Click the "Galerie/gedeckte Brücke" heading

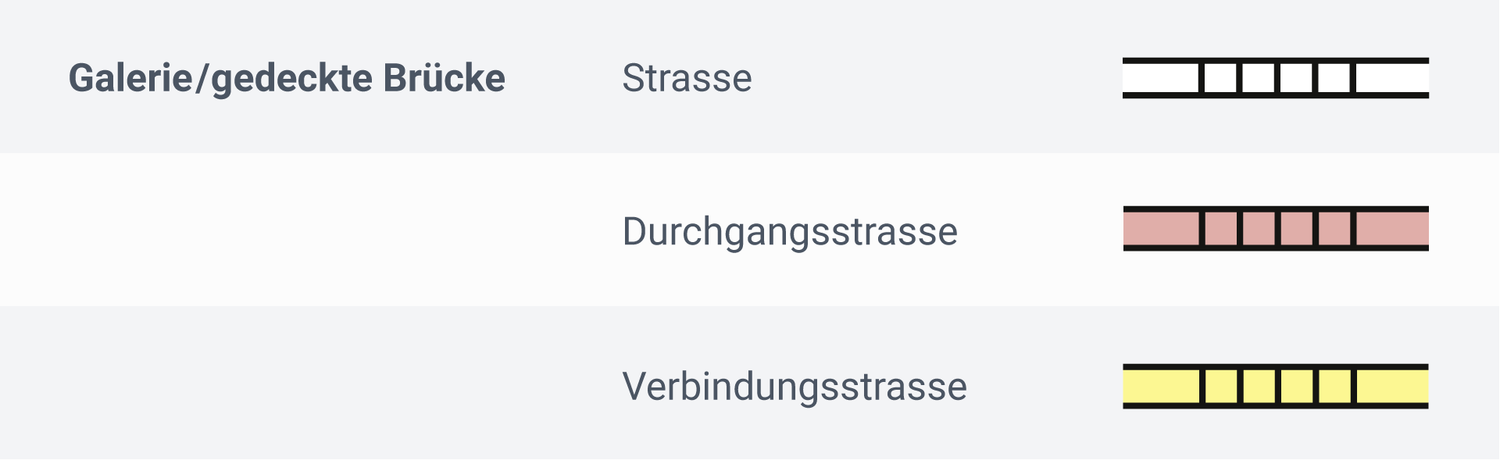tap(286, 78)
